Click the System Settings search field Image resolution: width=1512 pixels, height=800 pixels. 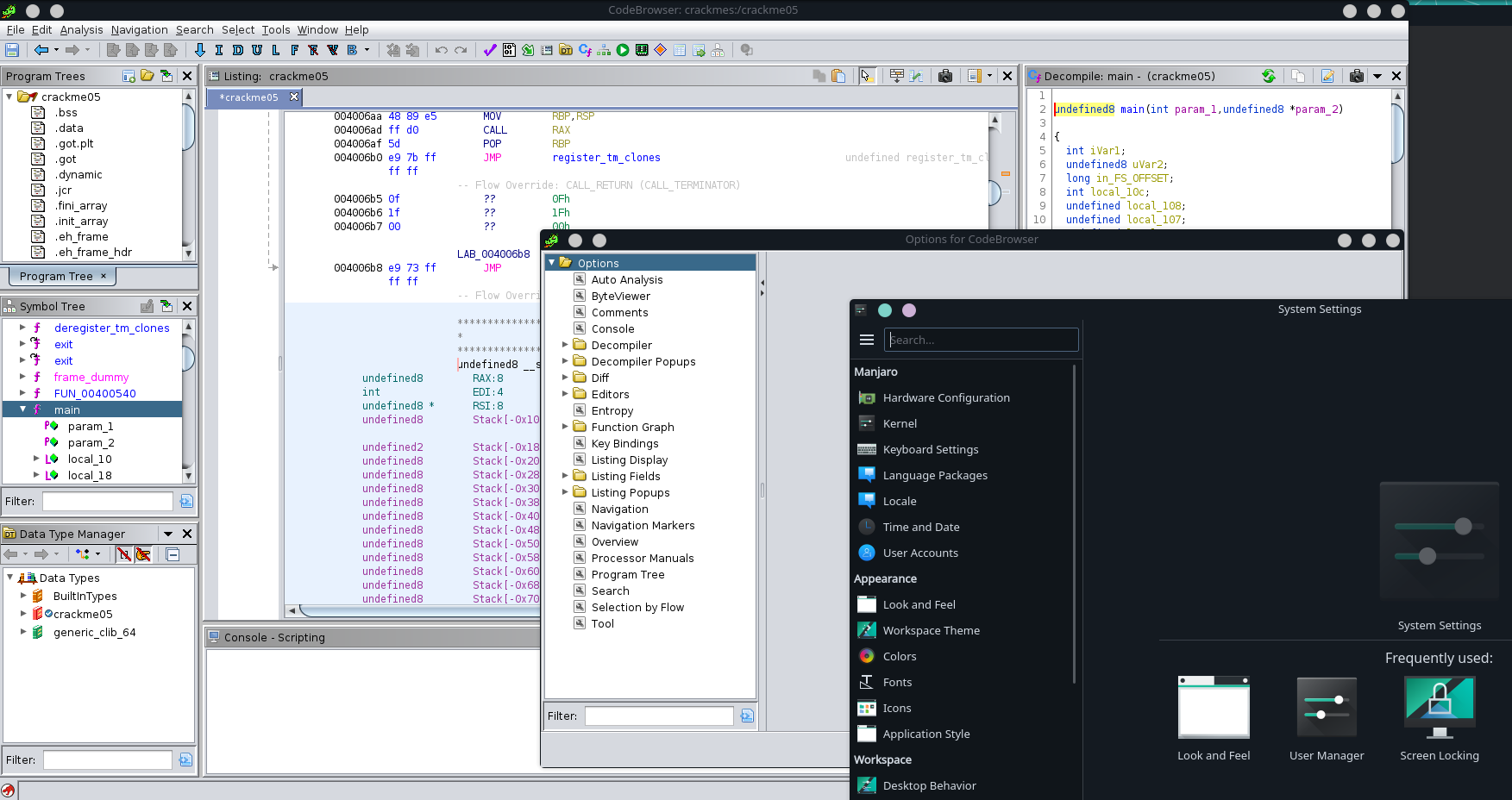tap(981, 340)
